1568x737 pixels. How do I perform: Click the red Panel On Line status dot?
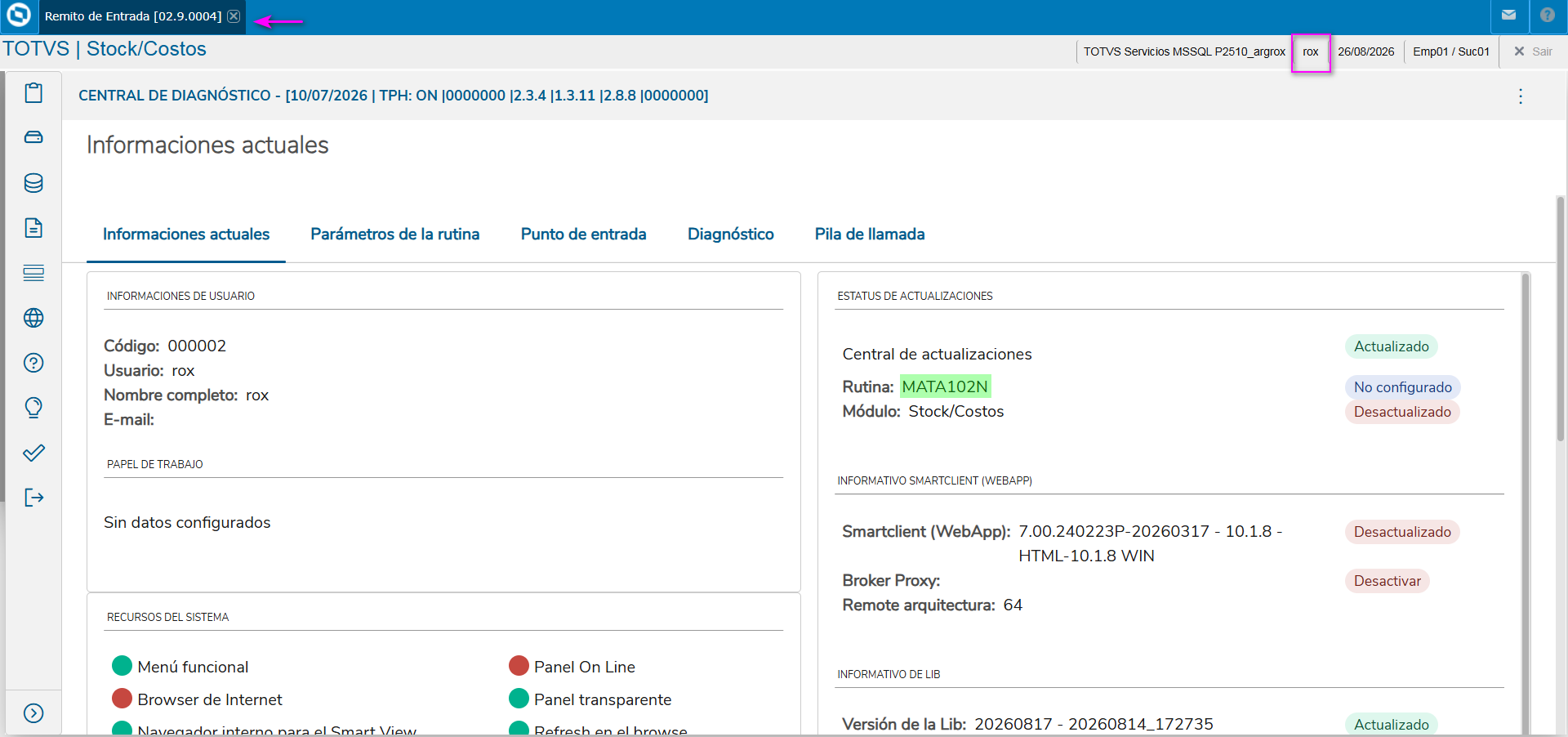tap(519, 666)
